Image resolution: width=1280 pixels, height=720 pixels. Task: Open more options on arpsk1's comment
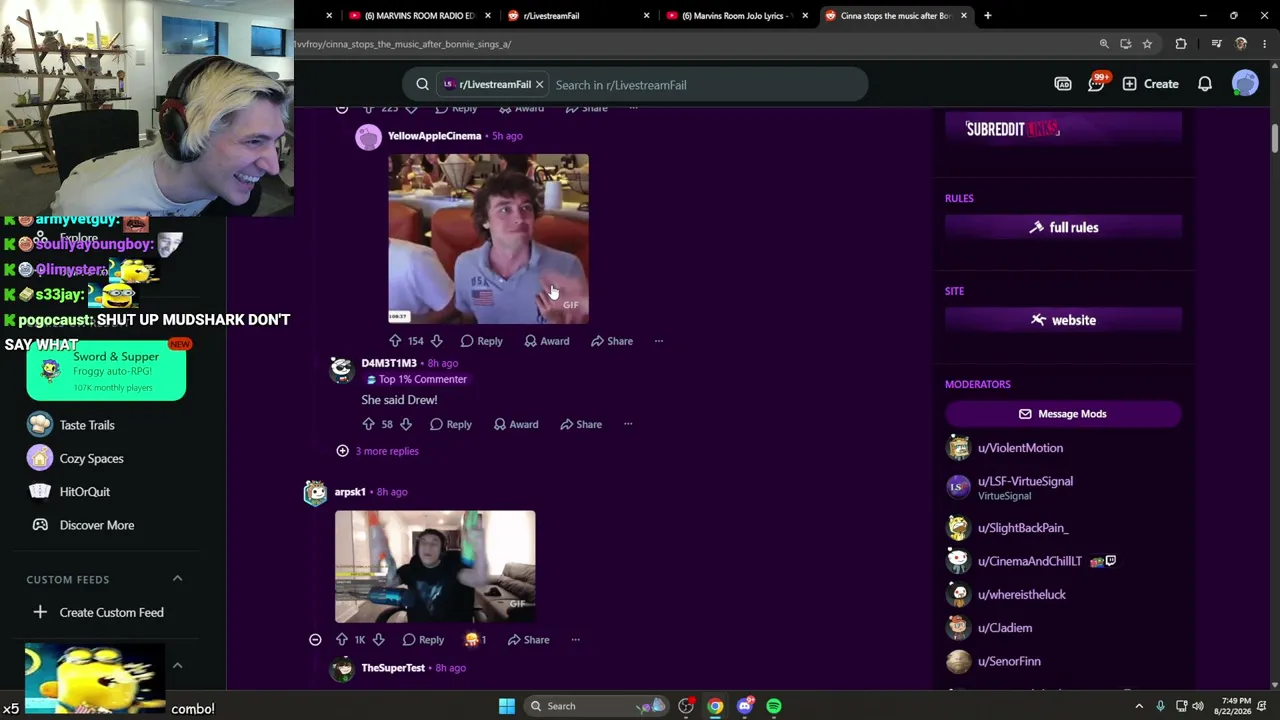575,640
